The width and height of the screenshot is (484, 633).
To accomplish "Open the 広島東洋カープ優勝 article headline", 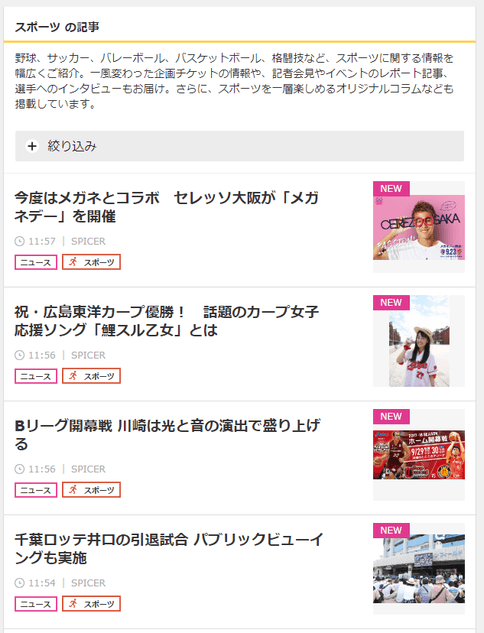I will pos(166,321).
